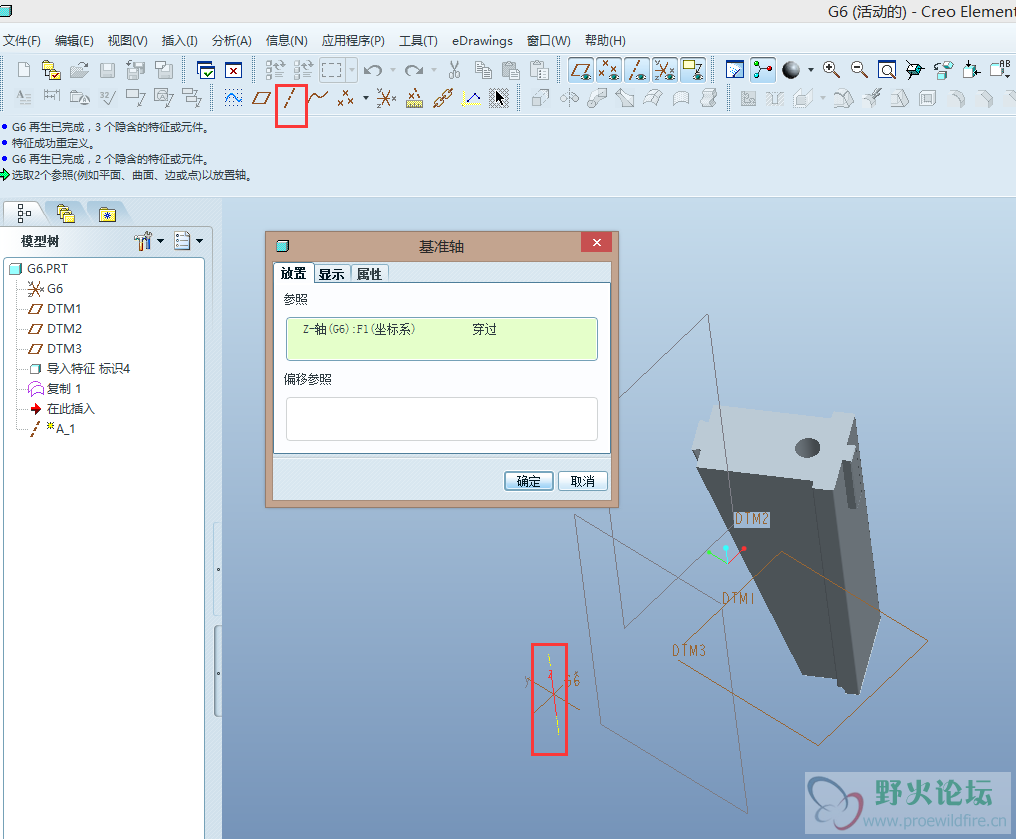The width and height of the screenshot is (1016, 839).
Task: Select DTM2 in the model tree
Action: coord(64,328)
